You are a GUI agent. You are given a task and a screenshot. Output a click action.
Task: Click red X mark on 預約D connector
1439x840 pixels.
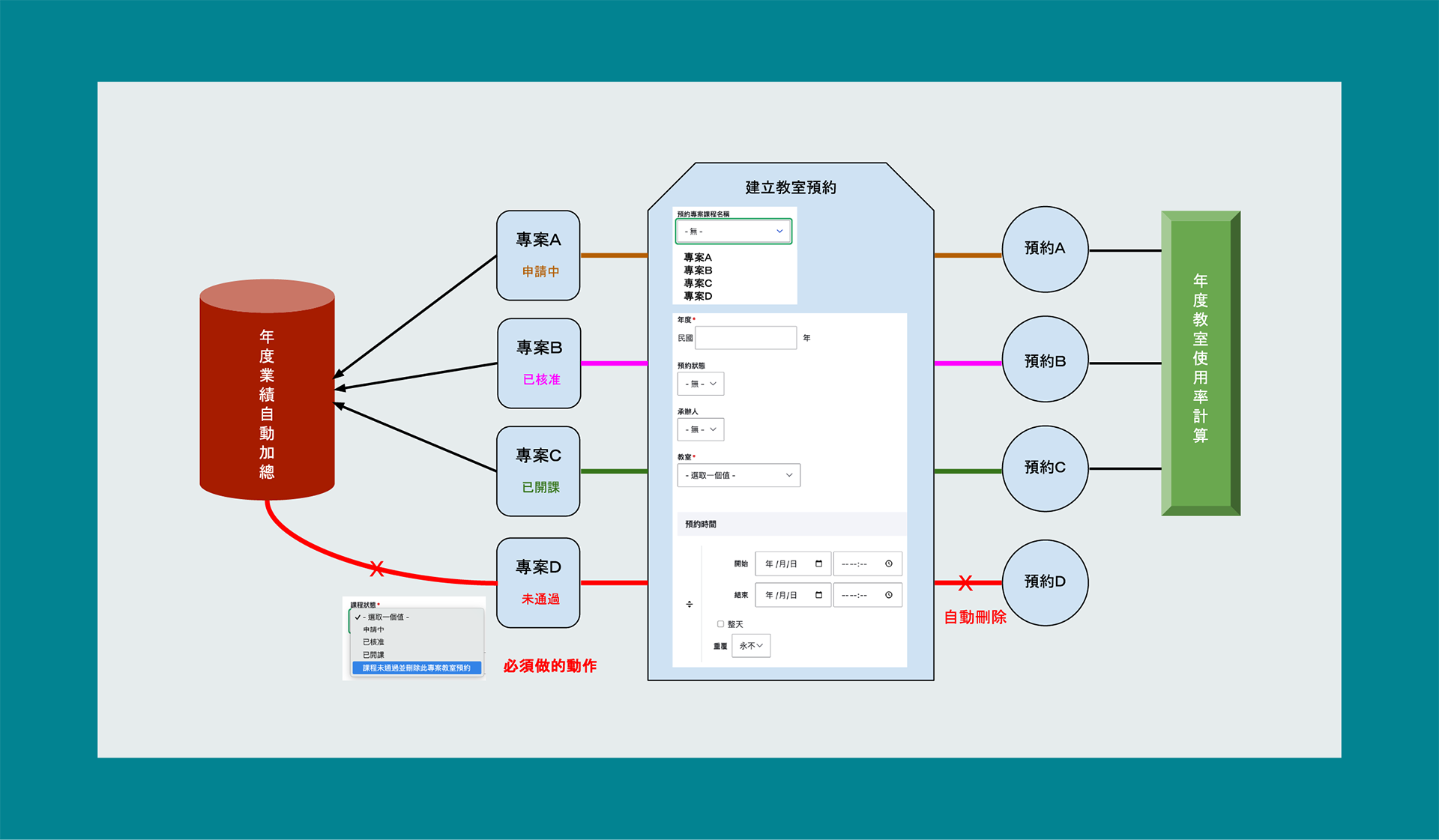(x=965, y=583)
